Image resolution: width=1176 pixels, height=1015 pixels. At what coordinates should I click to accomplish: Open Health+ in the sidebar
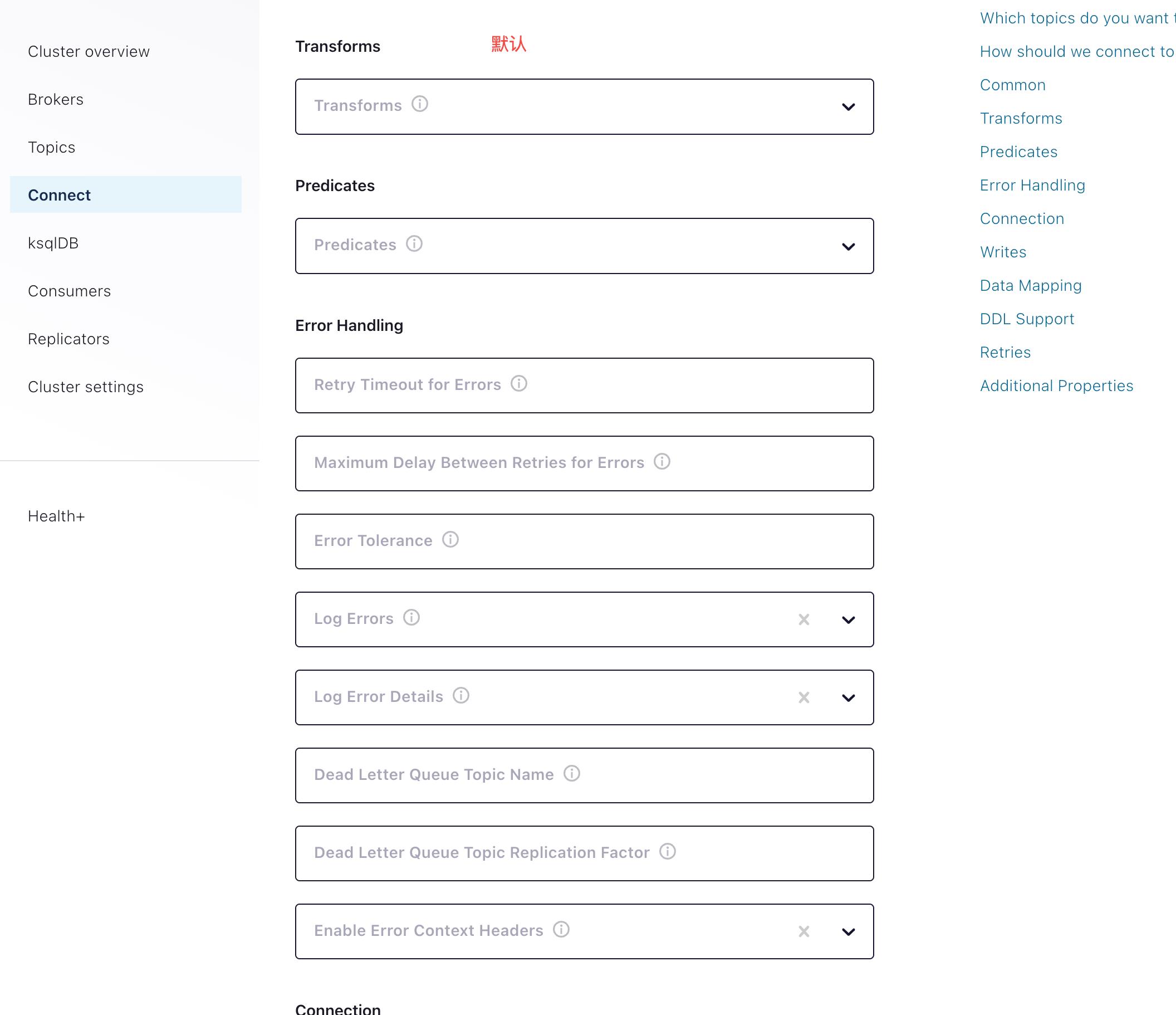[56, 516]
